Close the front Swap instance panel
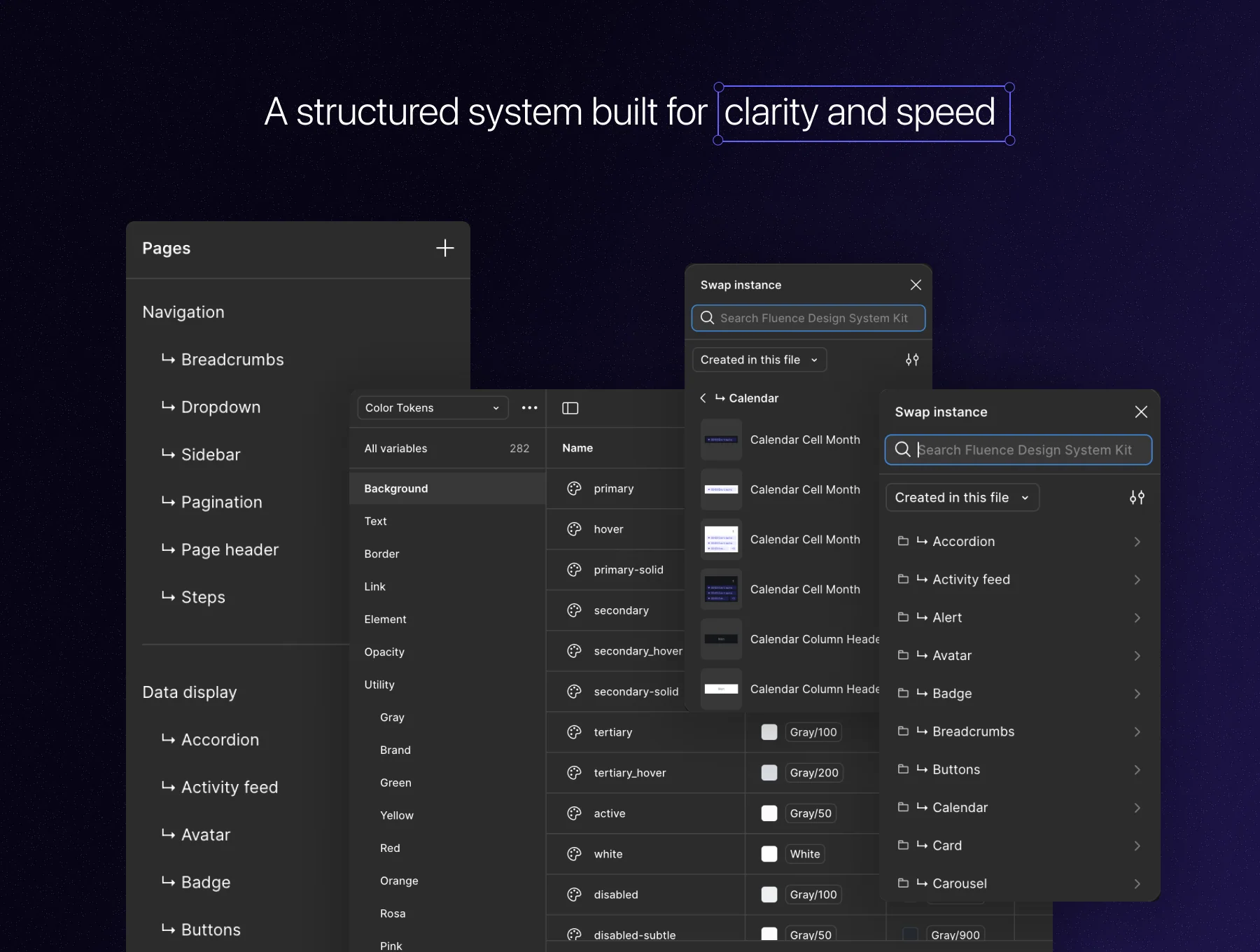The height and width of the screenshot is (952, 1260). pyautogui.click(x=1141, y=412)
